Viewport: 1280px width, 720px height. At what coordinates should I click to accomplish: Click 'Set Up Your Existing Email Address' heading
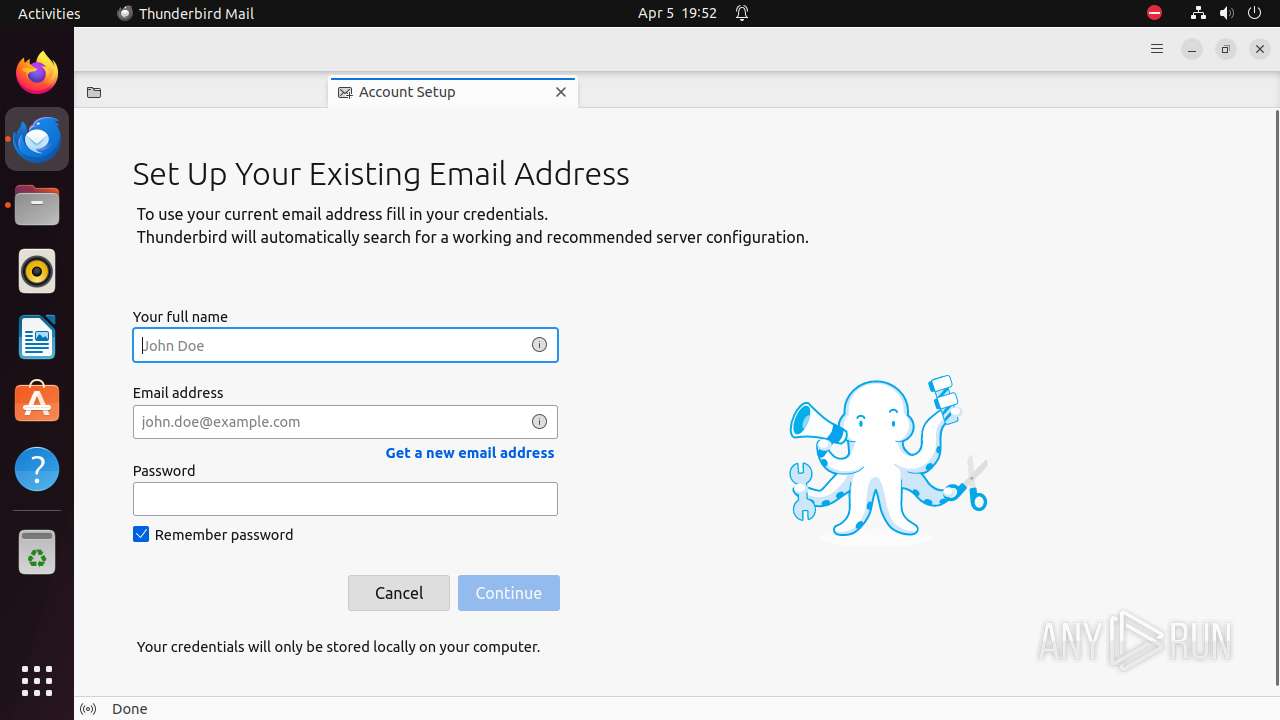pyautogui.click(x=381, y=174)
